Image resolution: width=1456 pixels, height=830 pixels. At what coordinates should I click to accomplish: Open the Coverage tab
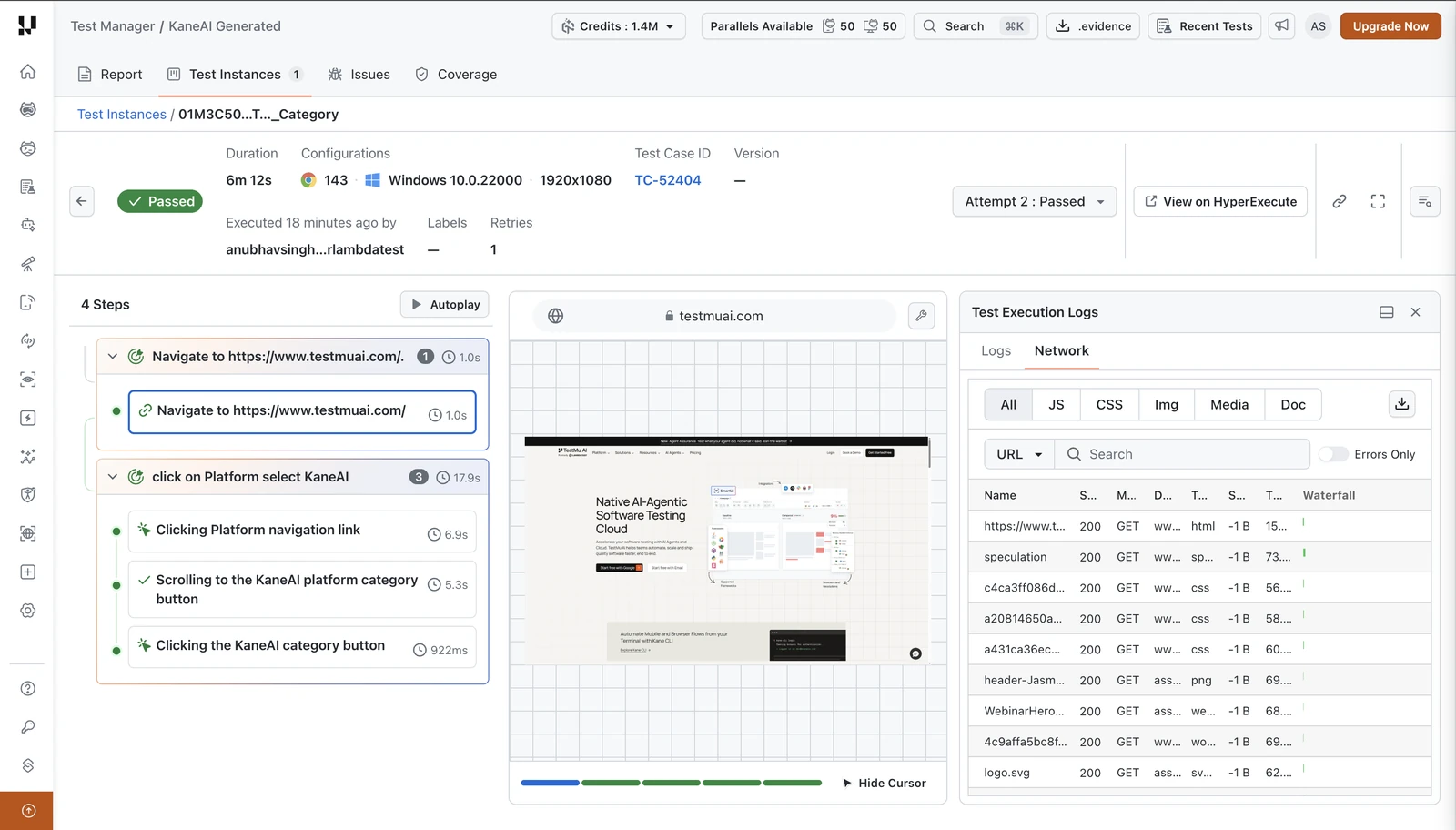pyautogui.click(x=456, y=75)
